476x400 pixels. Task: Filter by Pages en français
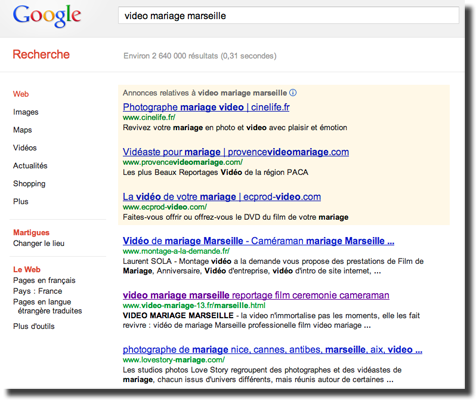point(44,280)
